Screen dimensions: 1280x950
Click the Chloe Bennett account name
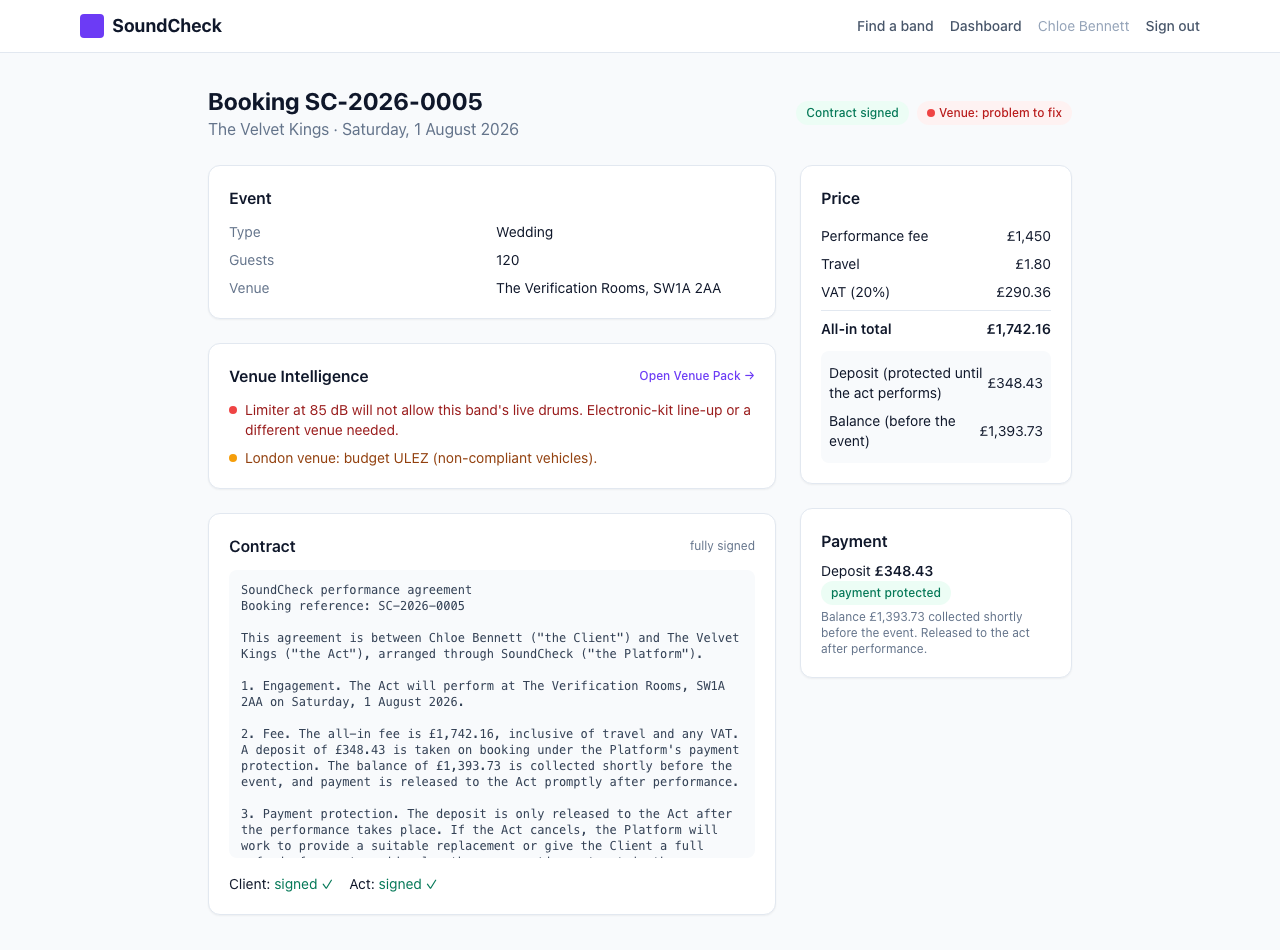tap(1084, 26)
